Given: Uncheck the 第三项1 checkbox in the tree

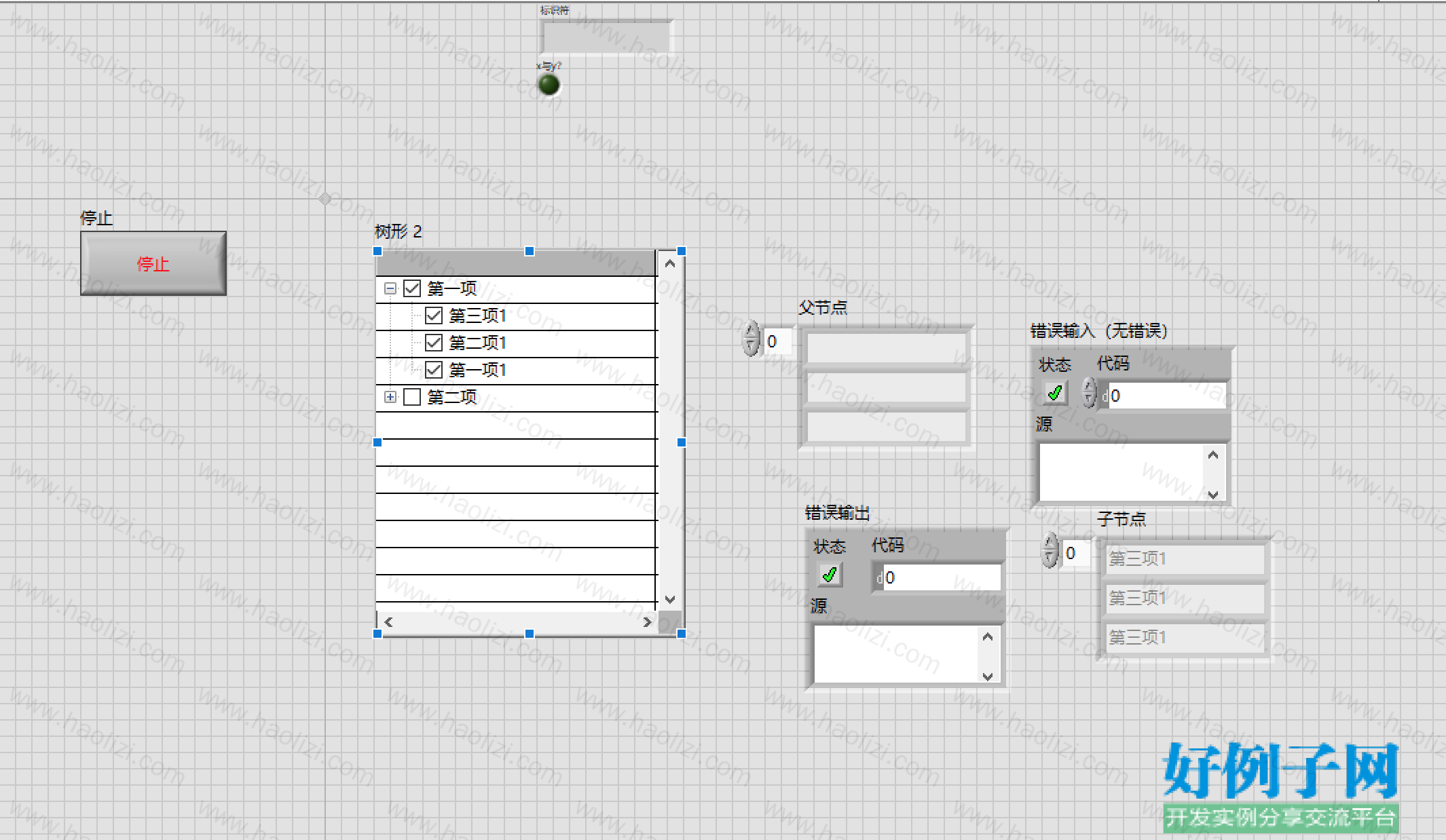Looking at the screenshot, I should 434,316.
